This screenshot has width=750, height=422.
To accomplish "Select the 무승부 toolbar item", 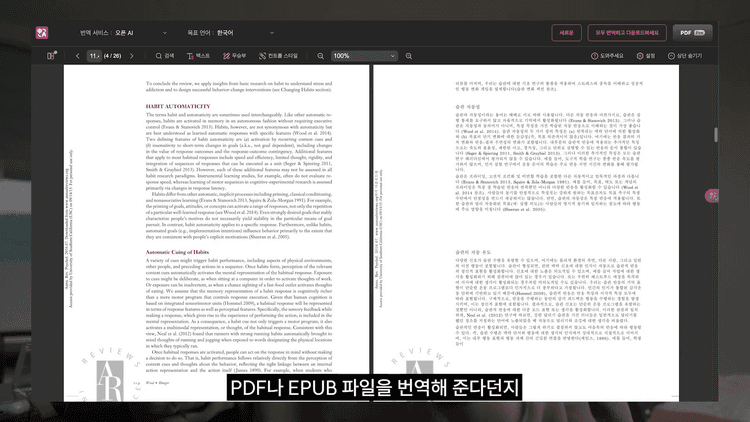I will [235, 56].
